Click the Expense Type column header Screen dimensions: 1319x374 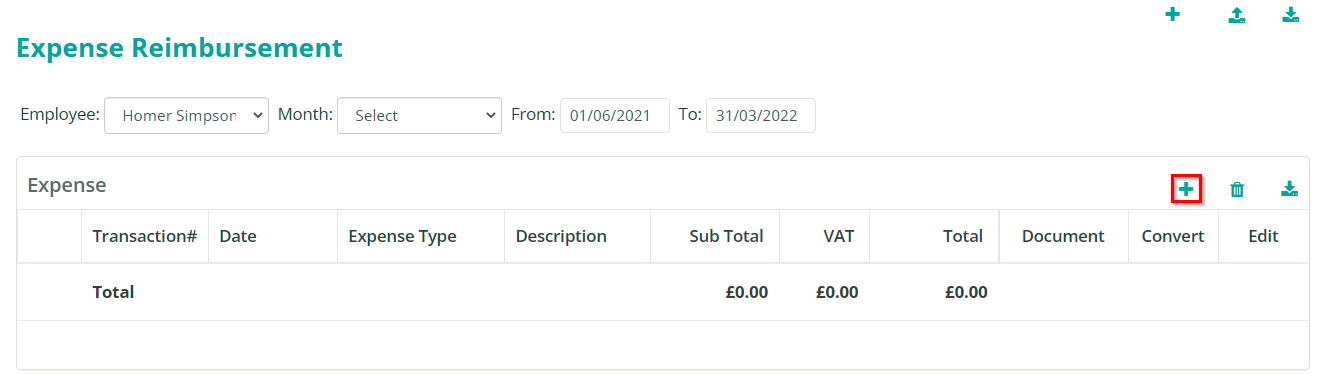point(402,236)
